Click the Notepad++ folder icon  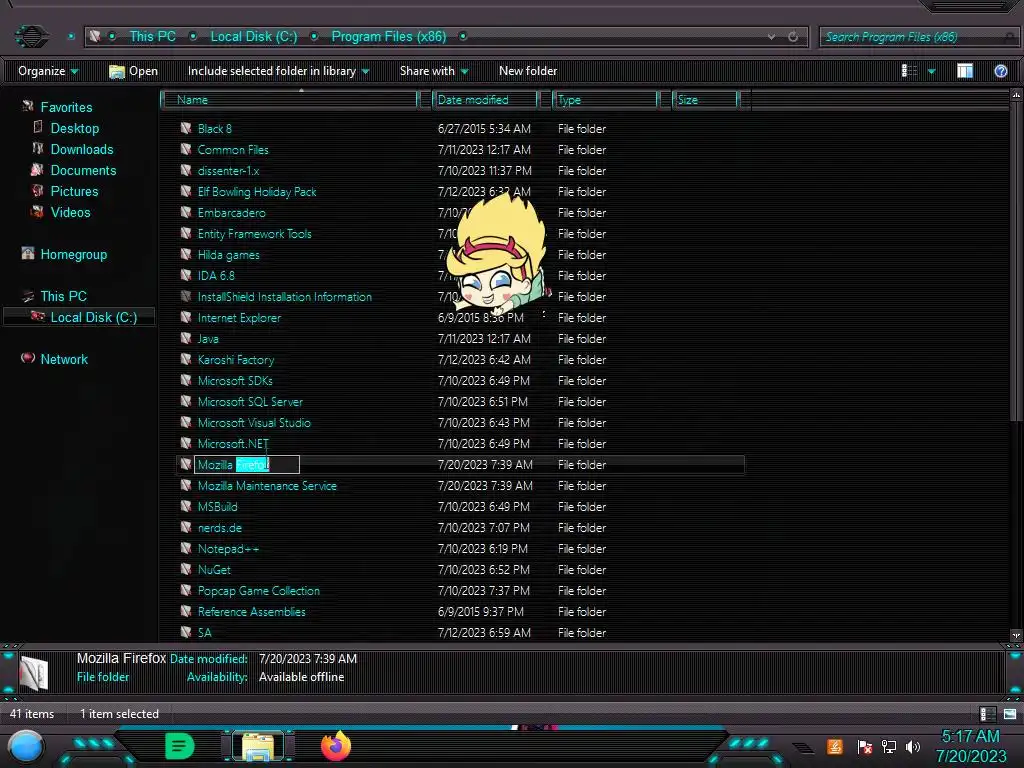click(186, 549)
